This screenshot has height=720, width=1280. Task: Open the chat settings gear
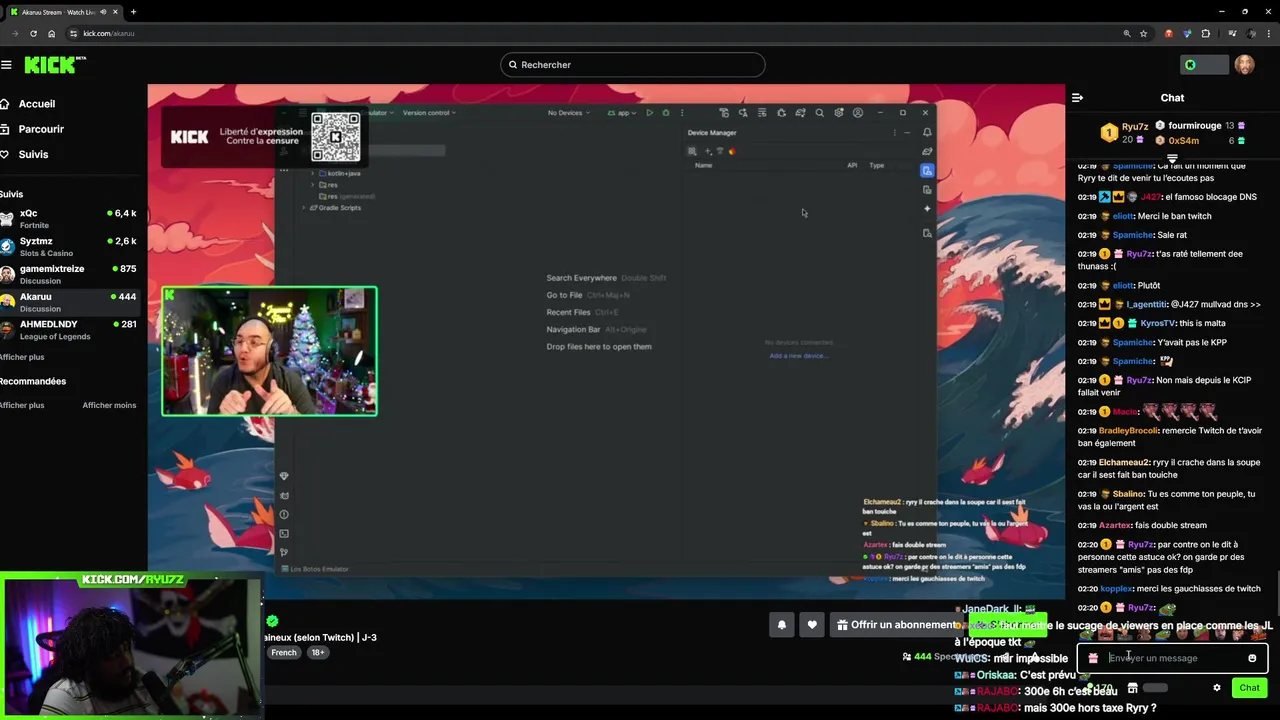click(x=1217, y=688)
